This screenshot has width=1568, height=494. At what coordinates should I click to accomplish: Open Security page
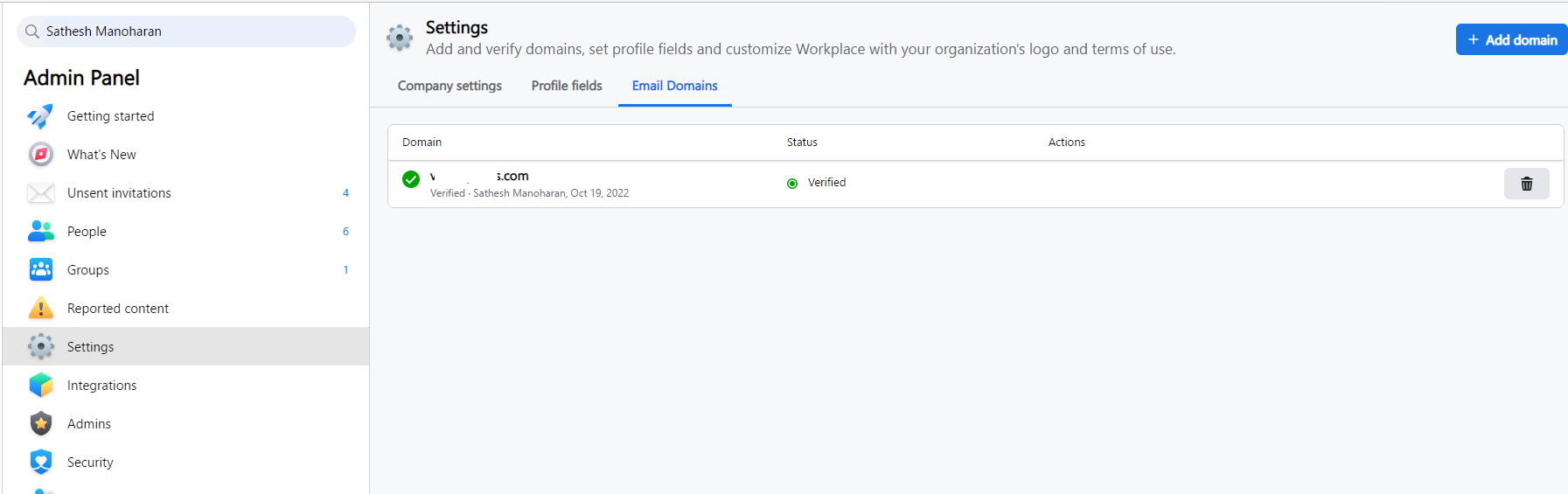tap(185, 463)
